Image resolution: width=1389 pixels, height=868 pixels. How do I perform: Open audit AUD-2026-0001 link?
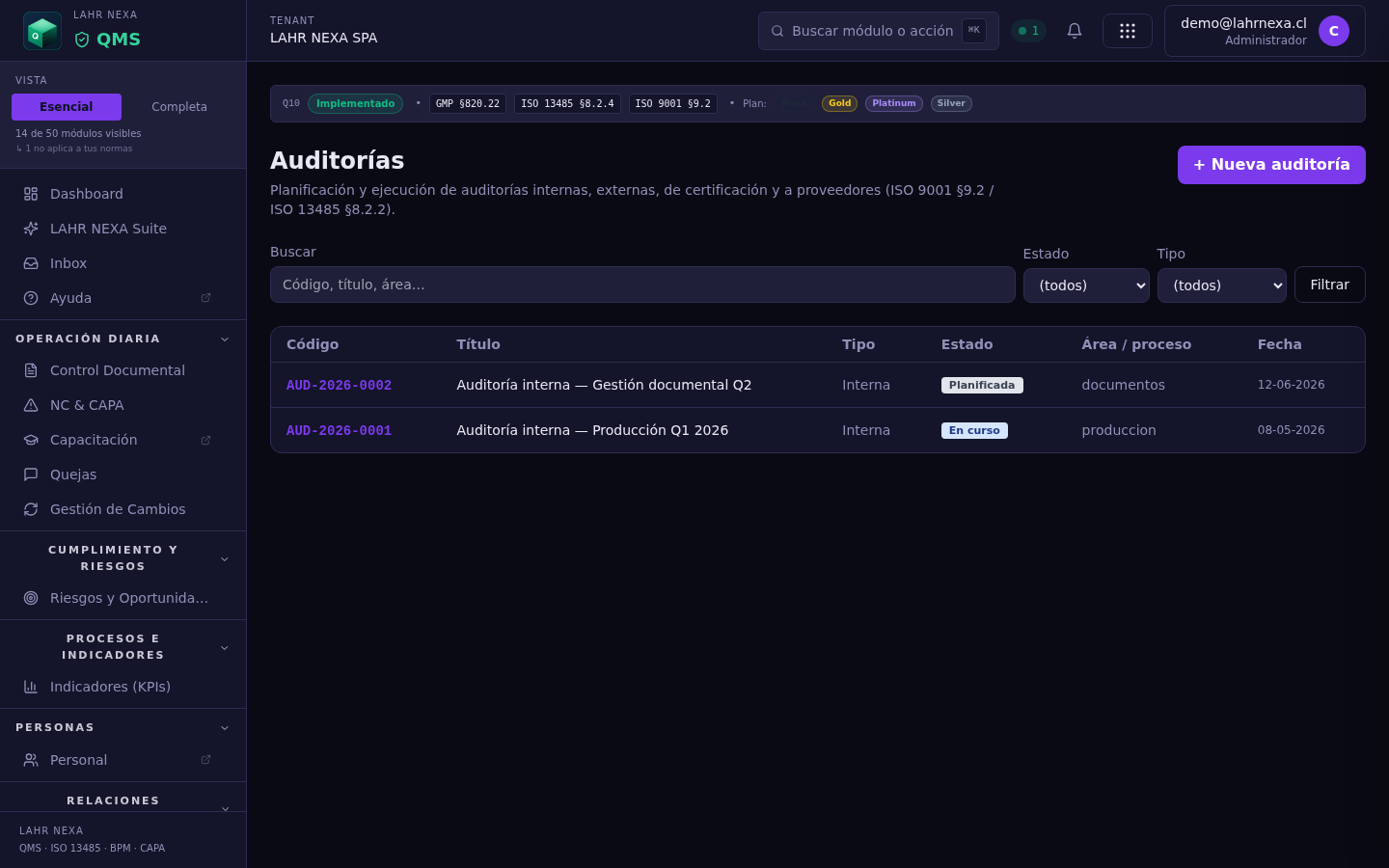coord(339,430)
